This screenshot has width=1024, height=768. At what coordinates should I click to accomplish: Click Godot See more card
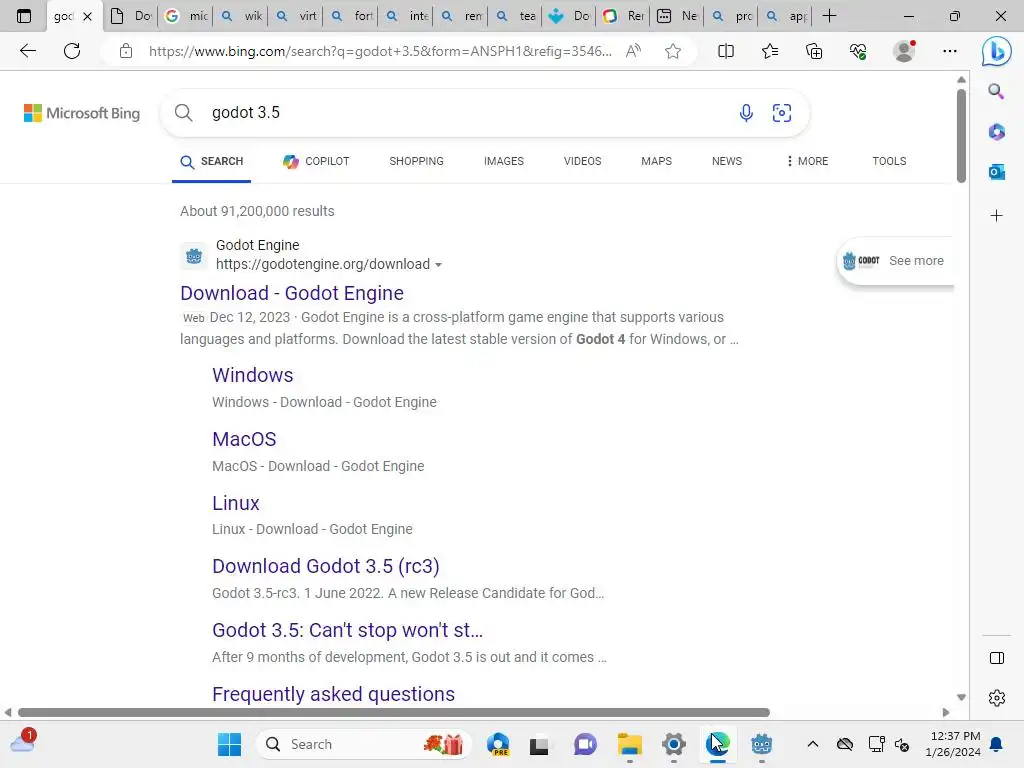(x=895, y=261)
